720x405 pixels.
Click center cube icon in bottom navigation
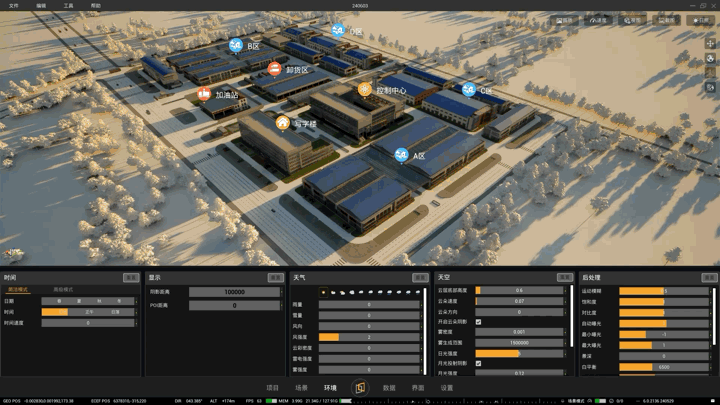(360, 388)
